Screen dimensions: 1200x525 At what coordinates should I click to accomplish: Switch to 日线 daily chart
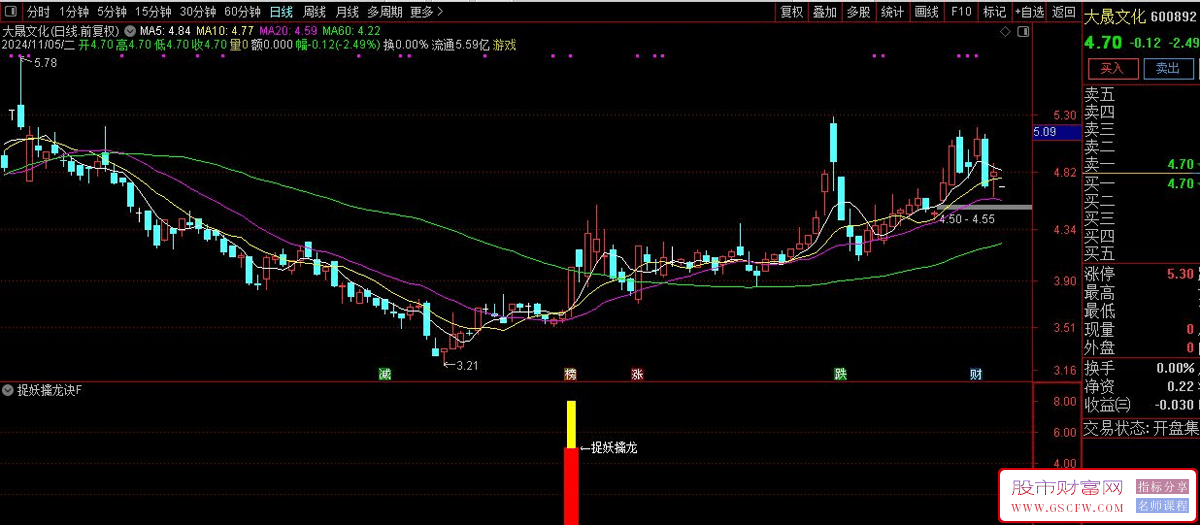point(281,12)
